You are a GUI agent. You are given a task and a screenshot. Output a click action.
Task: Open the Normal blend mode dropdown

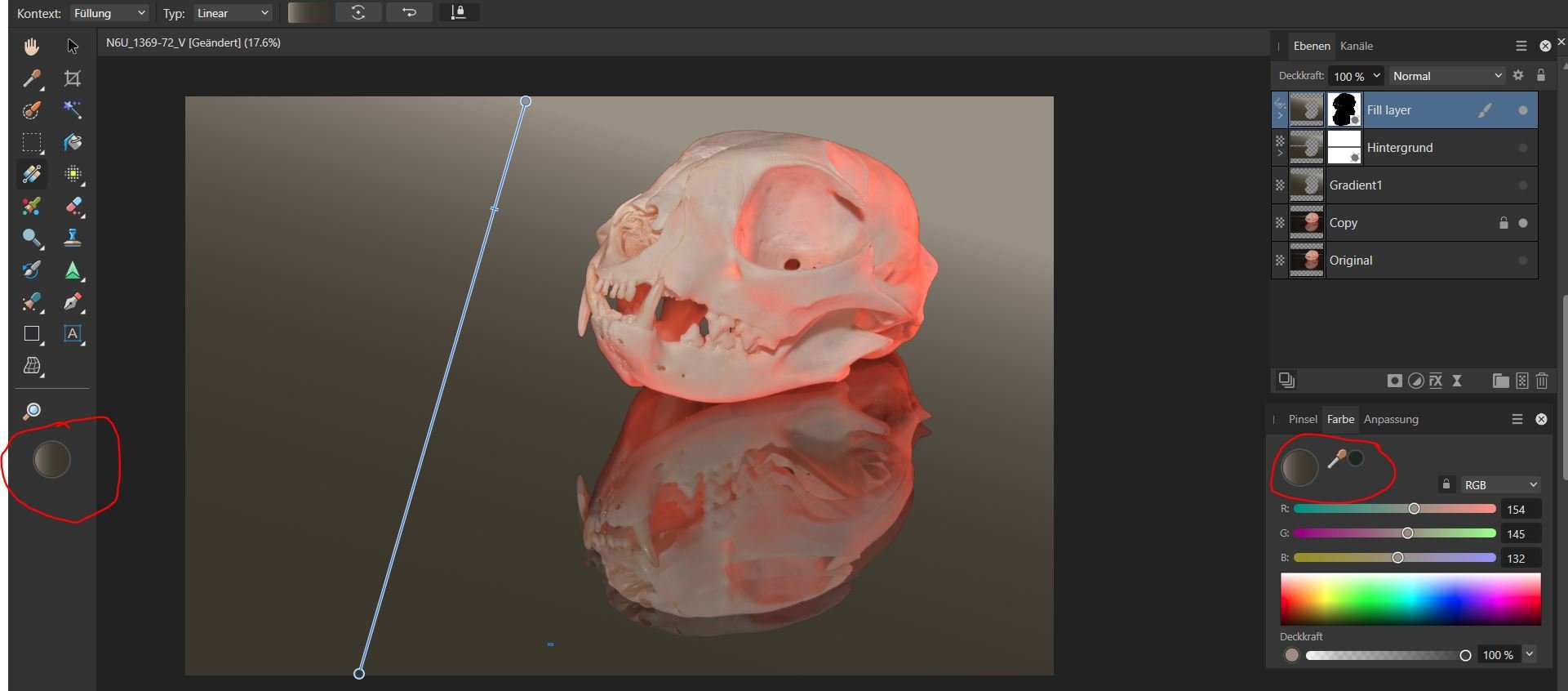pos(1446,76)
